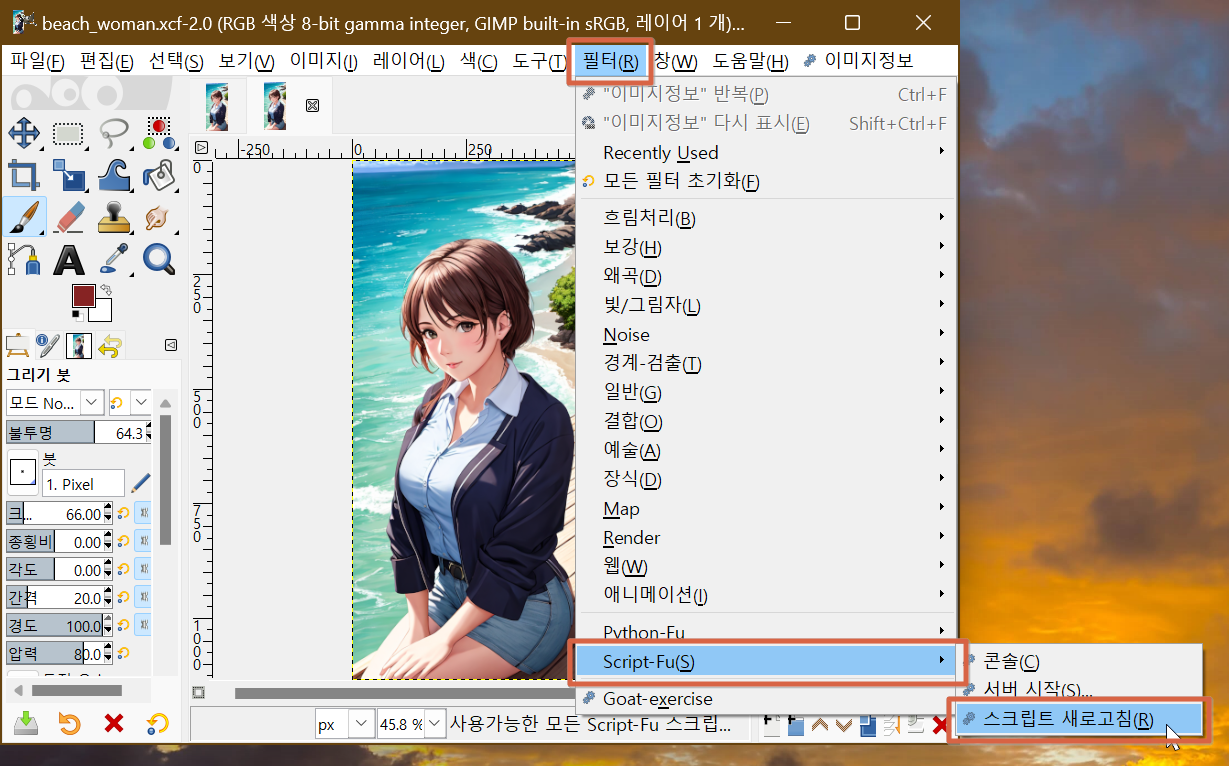Viewport: 1229px width, 766px height.
Task: Save tool preset icon at bottom
Action: point(26,723)
